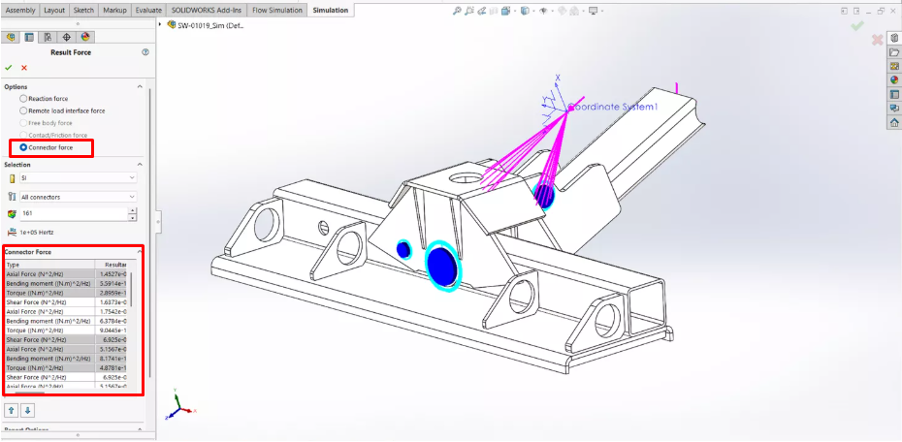Open the DimXpertManager crosshair tab

(66, 37)
